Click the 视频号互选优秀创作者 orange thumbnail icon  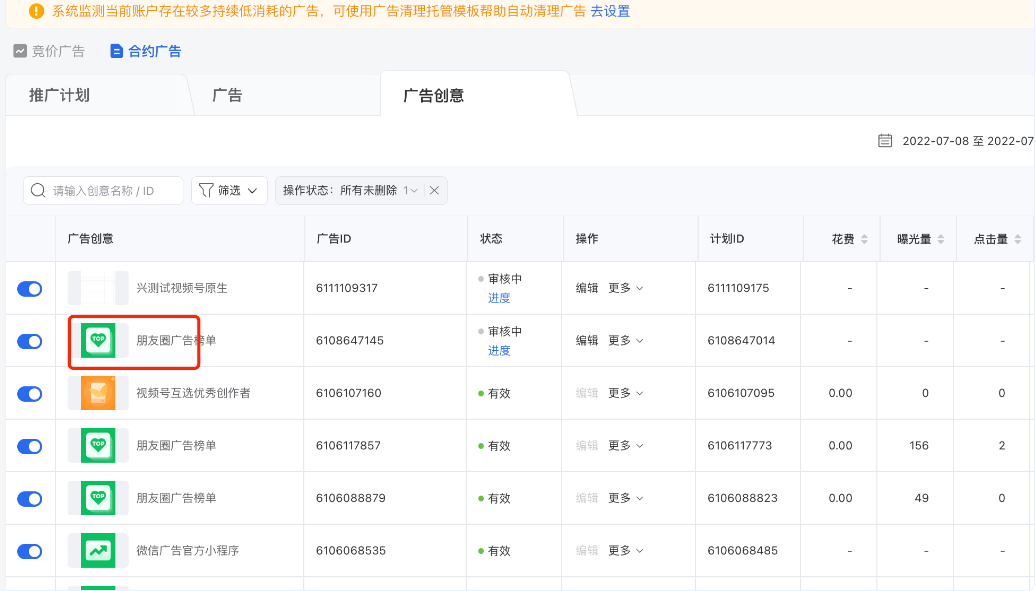pos(96,393)
